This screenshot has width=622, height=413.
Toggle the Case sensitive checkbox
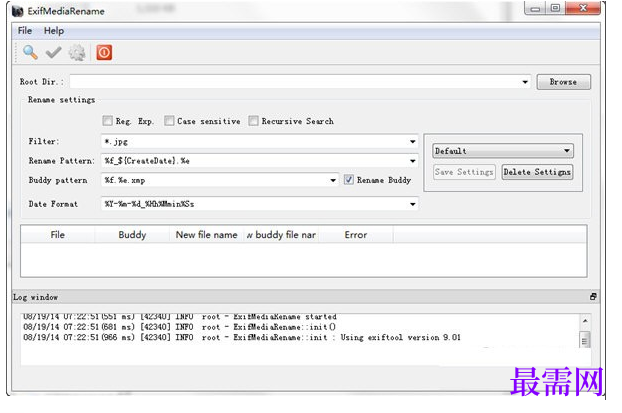tap(169, 121)
